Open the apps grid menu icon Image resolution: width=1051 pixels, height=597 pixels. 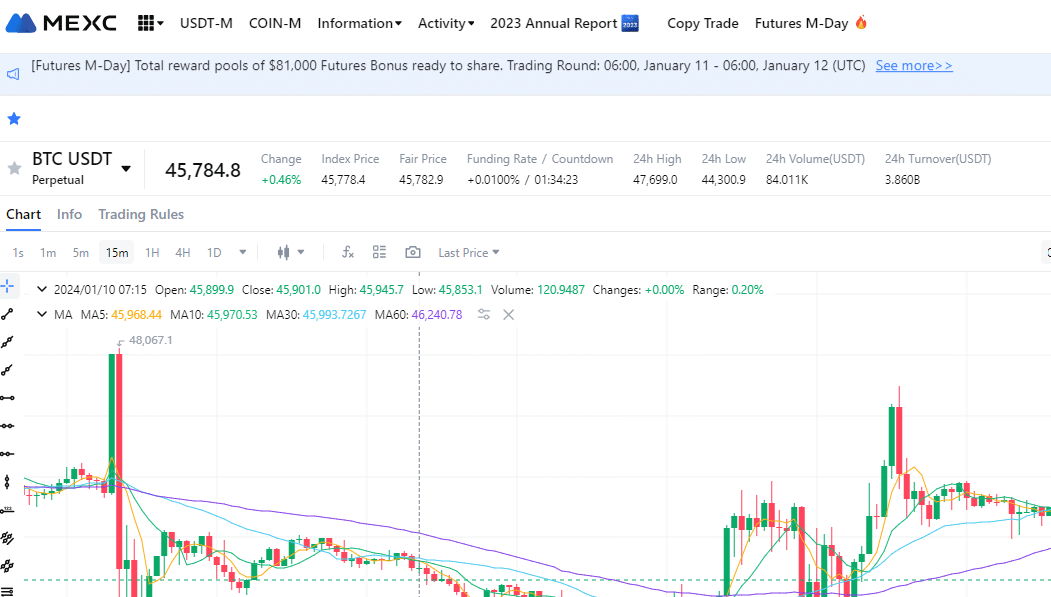pos(150,23)
